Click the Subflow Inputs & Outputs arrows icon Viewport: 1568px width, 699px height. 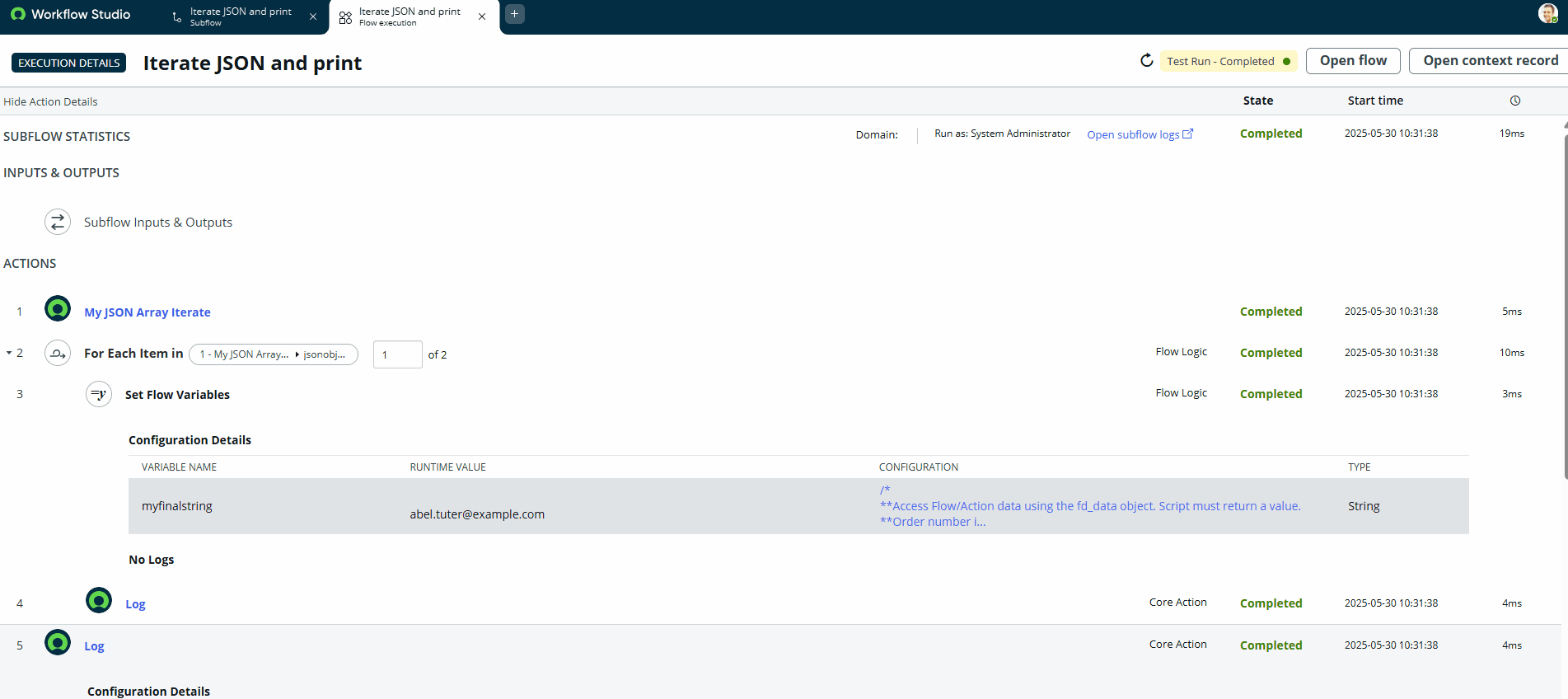coord(58,222)
